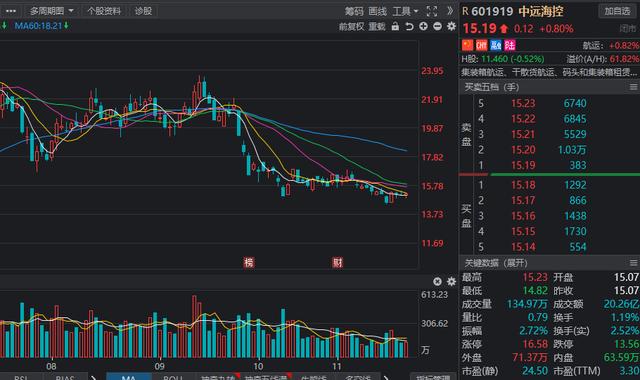Click sell volume 1.03万 value
640x380 pixels.
pyautogui.click(x=572, y=150)
